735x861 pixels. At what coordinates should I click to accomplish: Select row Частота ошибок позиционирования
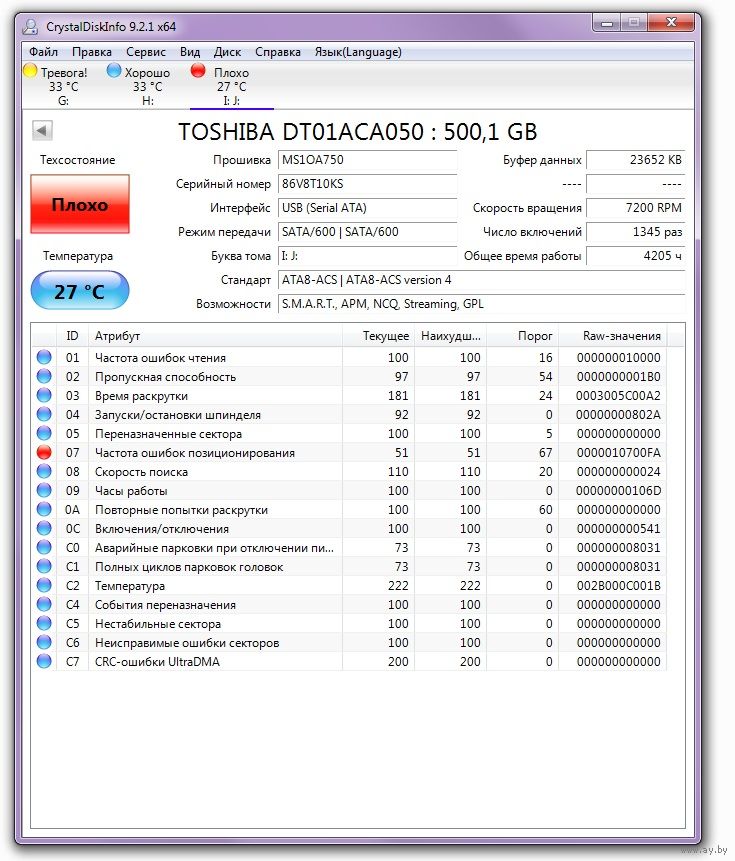(x=349, y=452)
